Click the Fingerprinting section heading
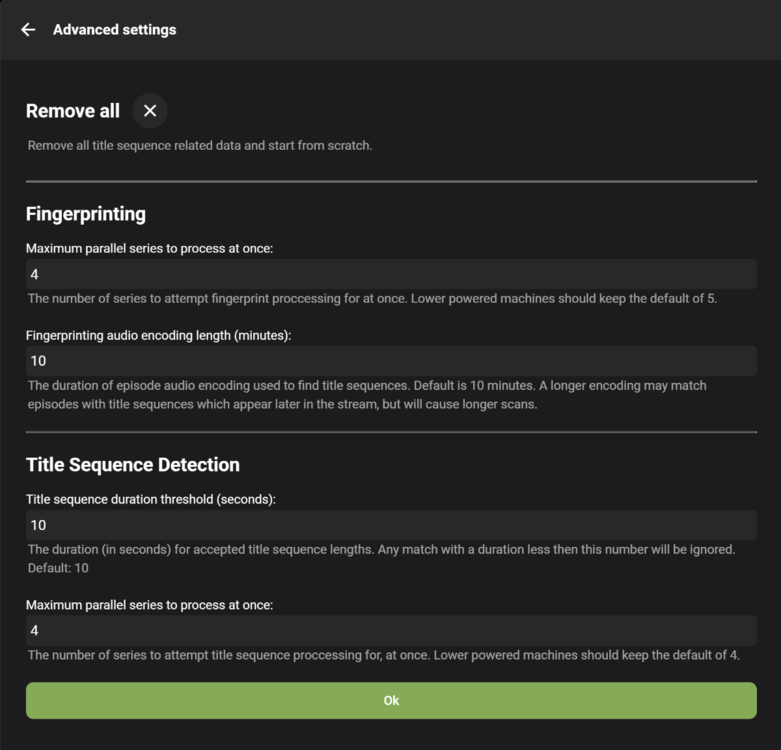The width and height of the screenshot is (781, 750). coord(86,214)
